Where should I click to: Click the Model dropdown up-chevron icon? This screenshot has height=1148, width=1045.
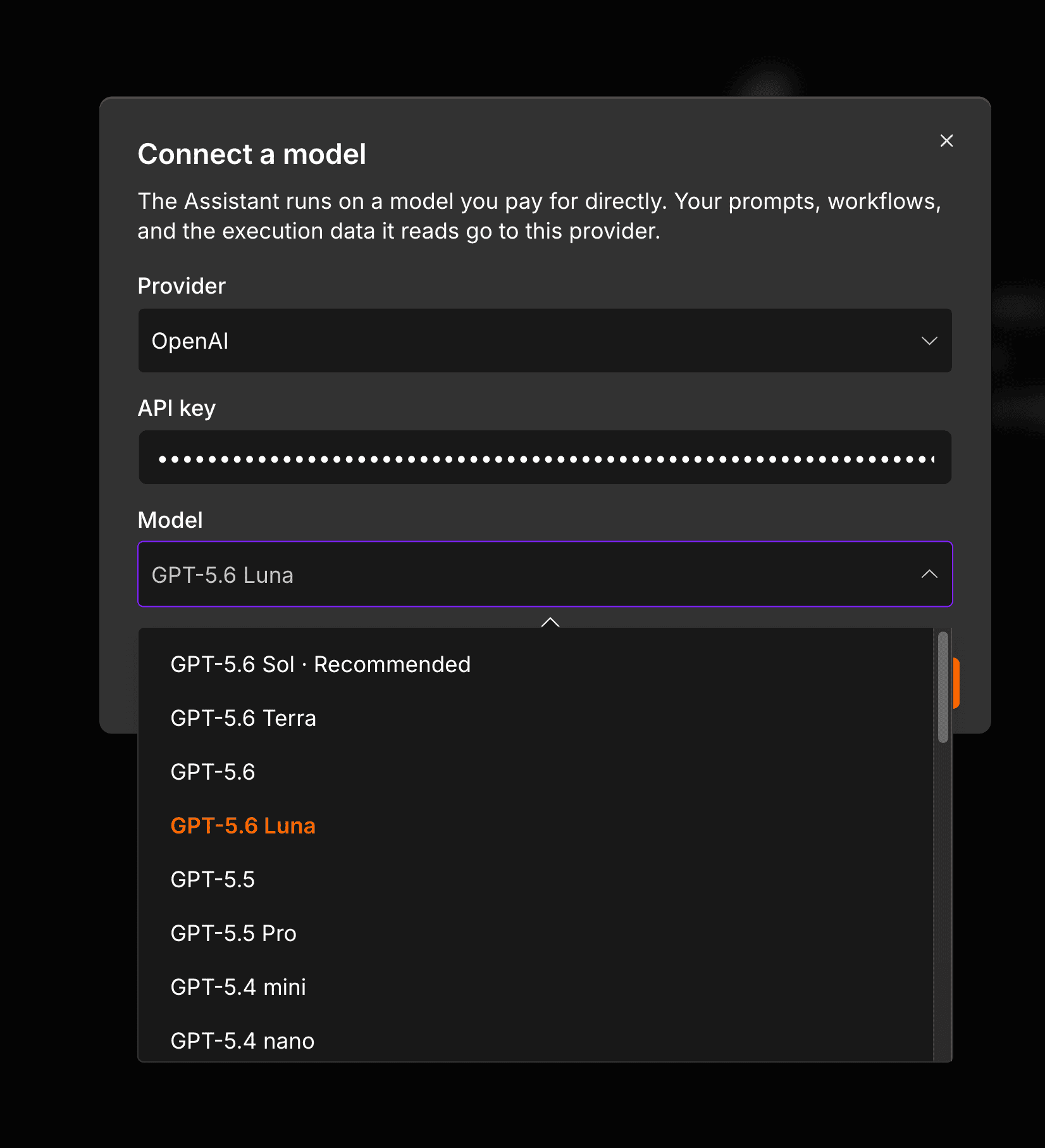pos(929,574)
